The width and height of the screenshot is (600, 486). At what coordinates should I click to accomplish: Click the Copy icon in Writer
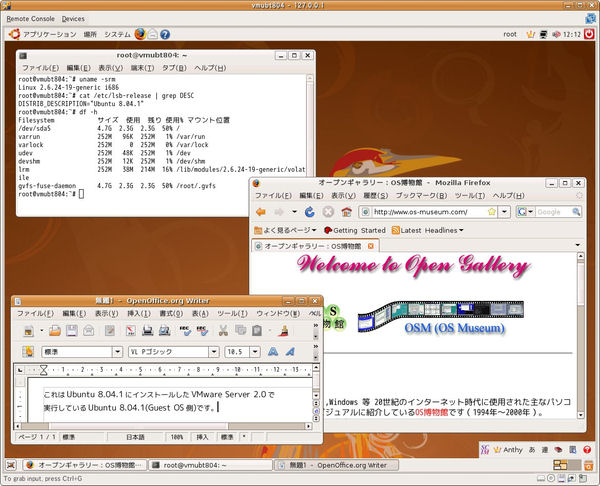(240, 331)
